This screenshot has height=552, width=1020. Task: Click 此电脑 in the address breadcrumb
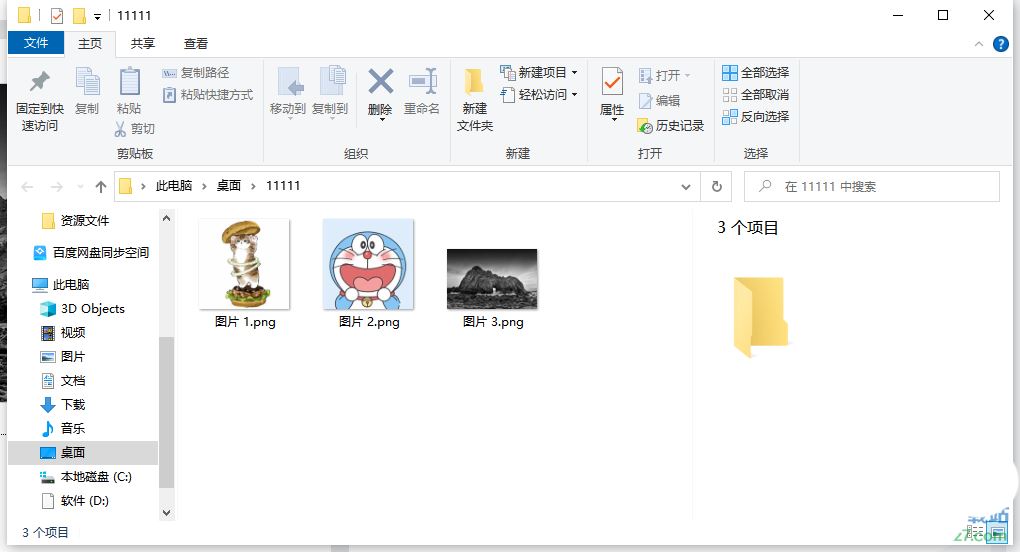coord(174,186)
